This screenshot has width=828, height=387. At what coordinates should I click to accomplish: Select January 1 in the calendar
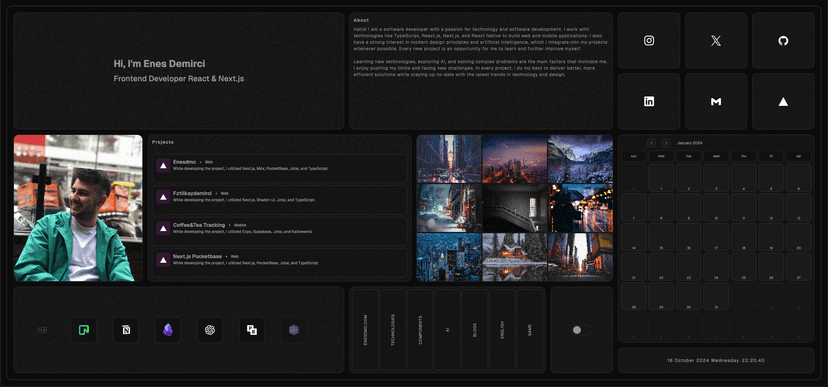click(x=661, y=177)
